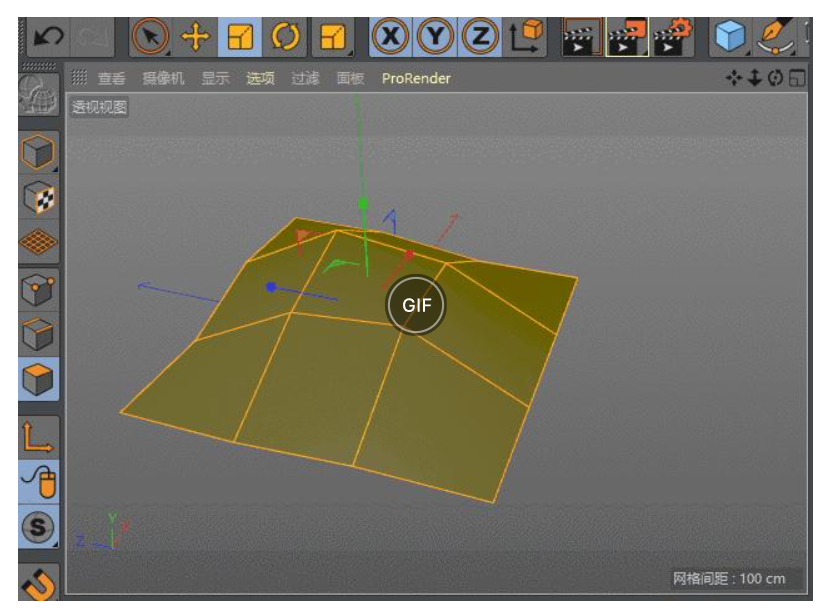Toggle the Z axis lock
This screenshot has width=829, height=614.
tap(481, 37)
